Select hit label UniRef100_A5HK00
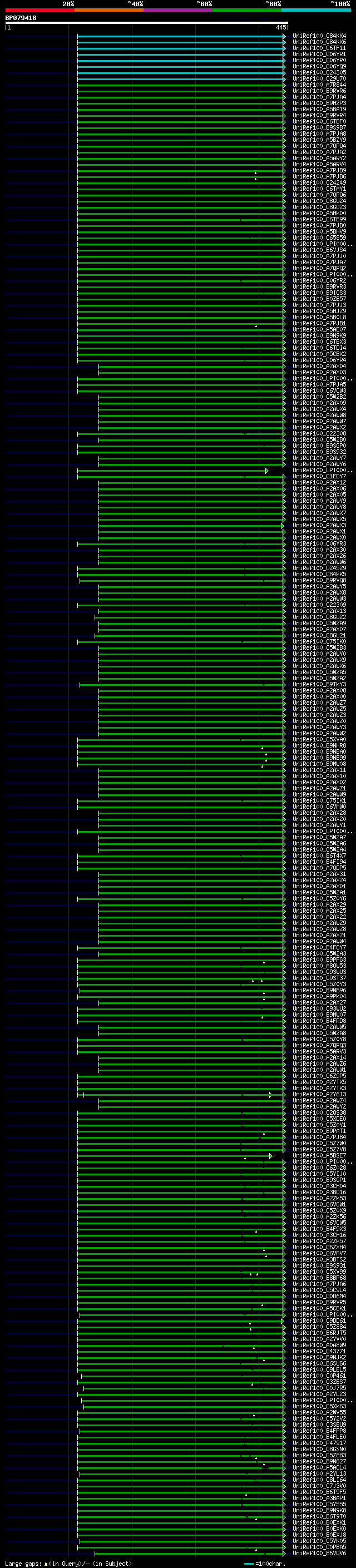 coord(319,213)
